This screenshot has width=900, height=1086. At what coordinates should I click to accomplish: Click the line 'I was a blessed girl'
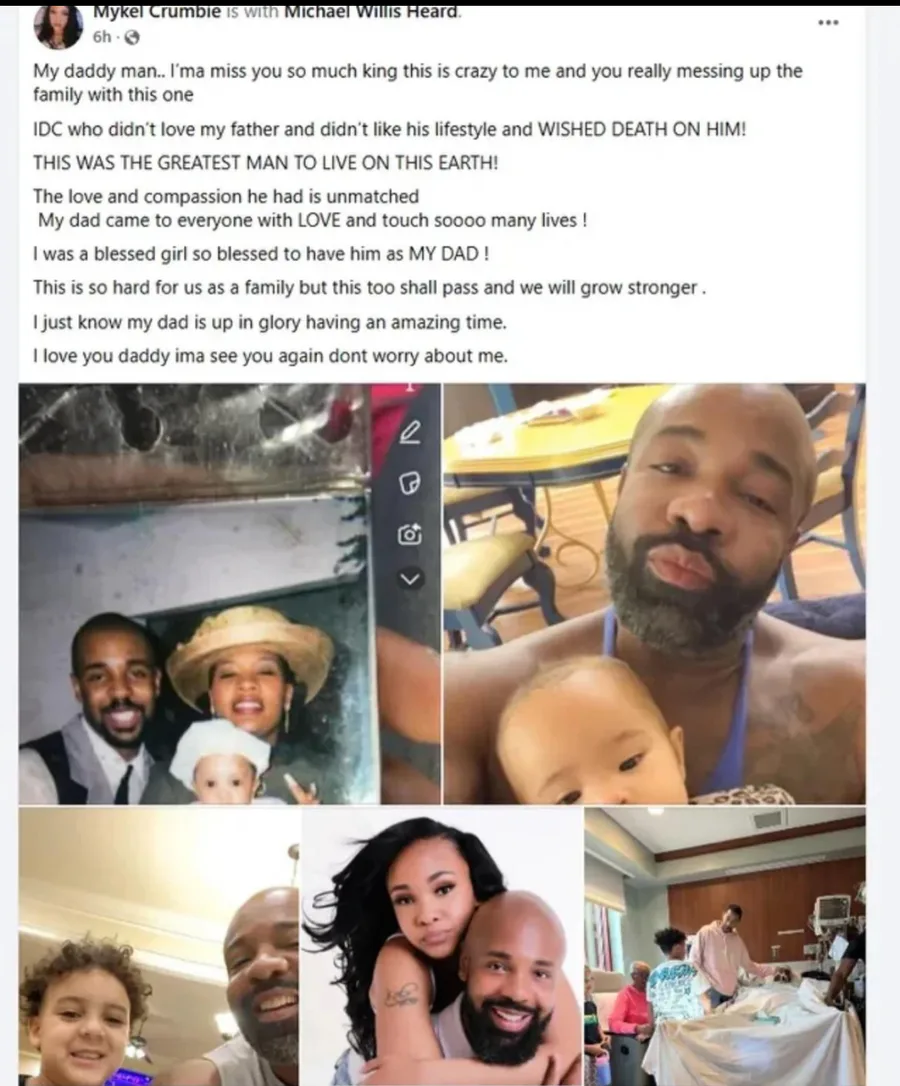(x=261, y=254)
